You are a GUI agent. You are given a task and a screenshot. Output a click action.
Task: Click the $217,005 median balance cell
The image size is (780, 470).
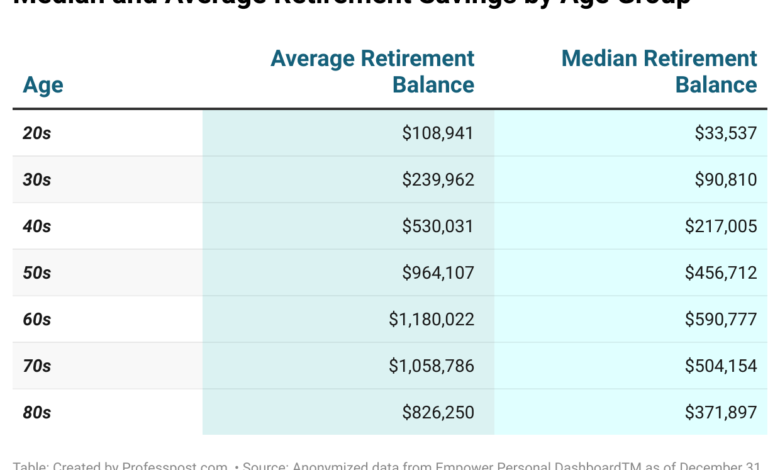click(x=720, y=227)
